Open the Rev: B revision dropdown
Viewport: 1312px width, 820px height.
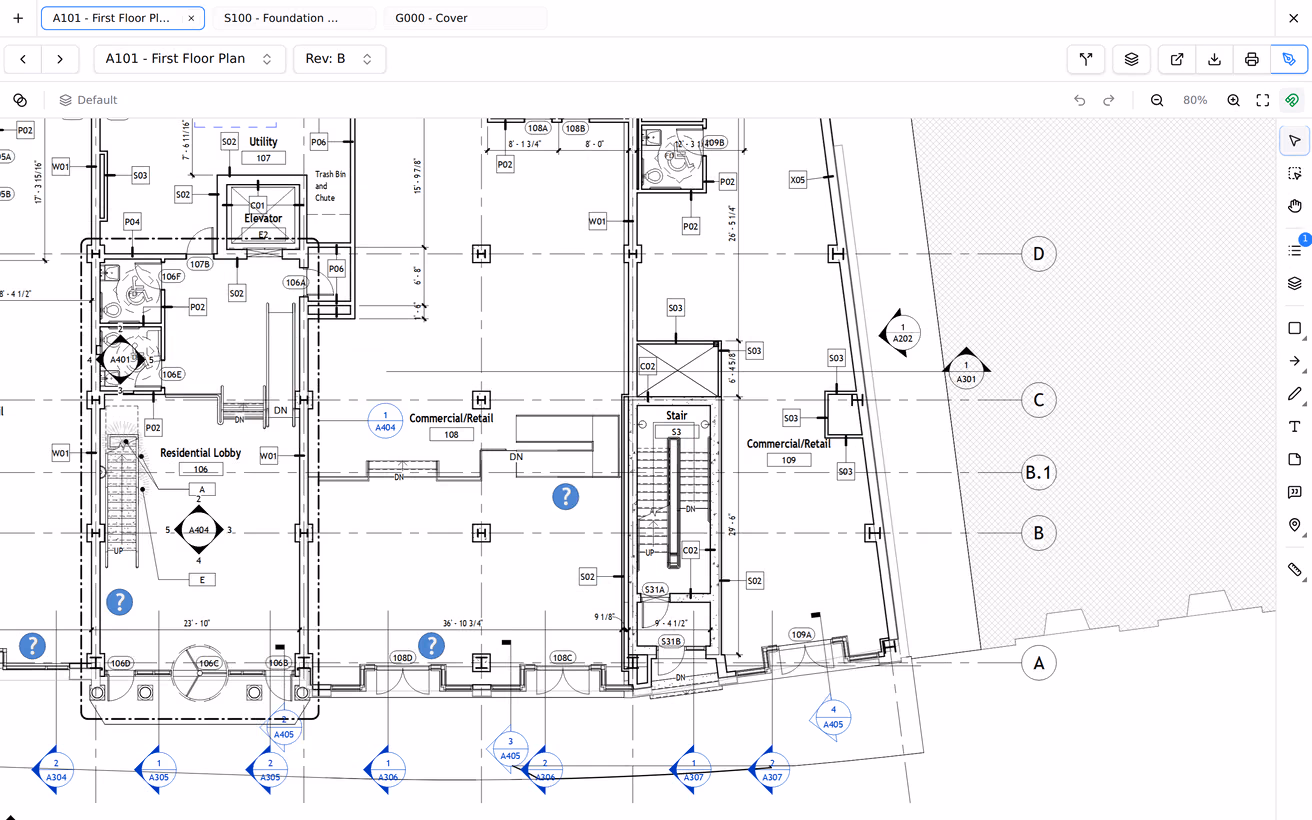pos(339,59)
